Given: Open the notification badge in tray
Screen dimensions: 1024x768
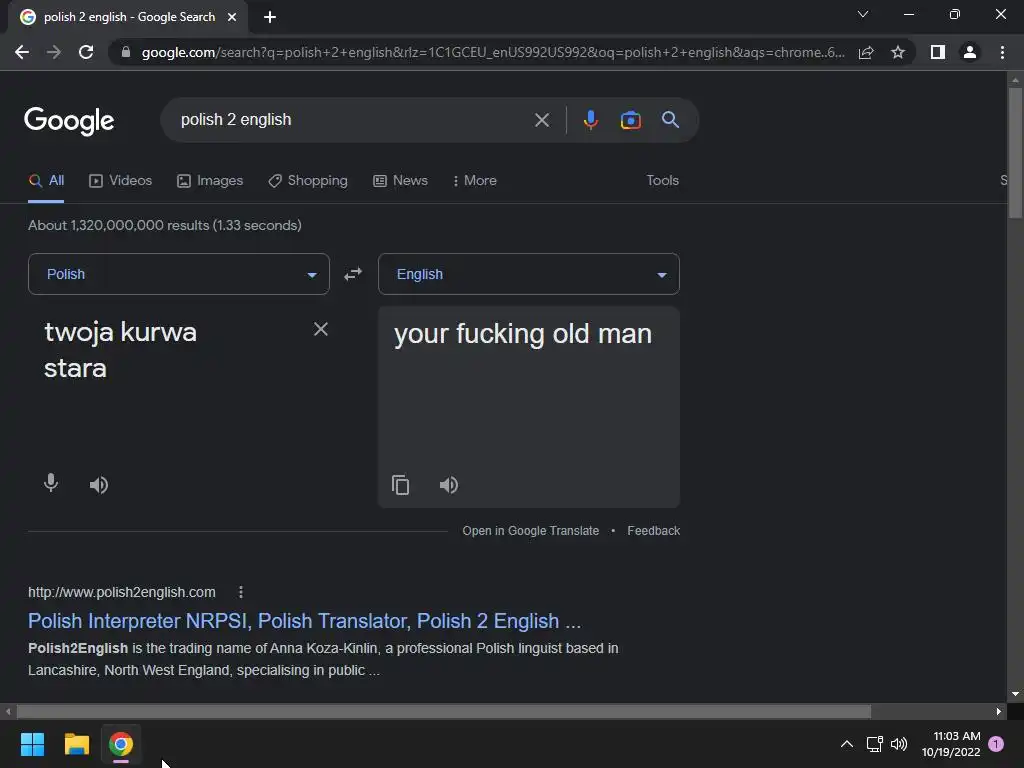Looking at the screenshot, I should click(996, 744).
